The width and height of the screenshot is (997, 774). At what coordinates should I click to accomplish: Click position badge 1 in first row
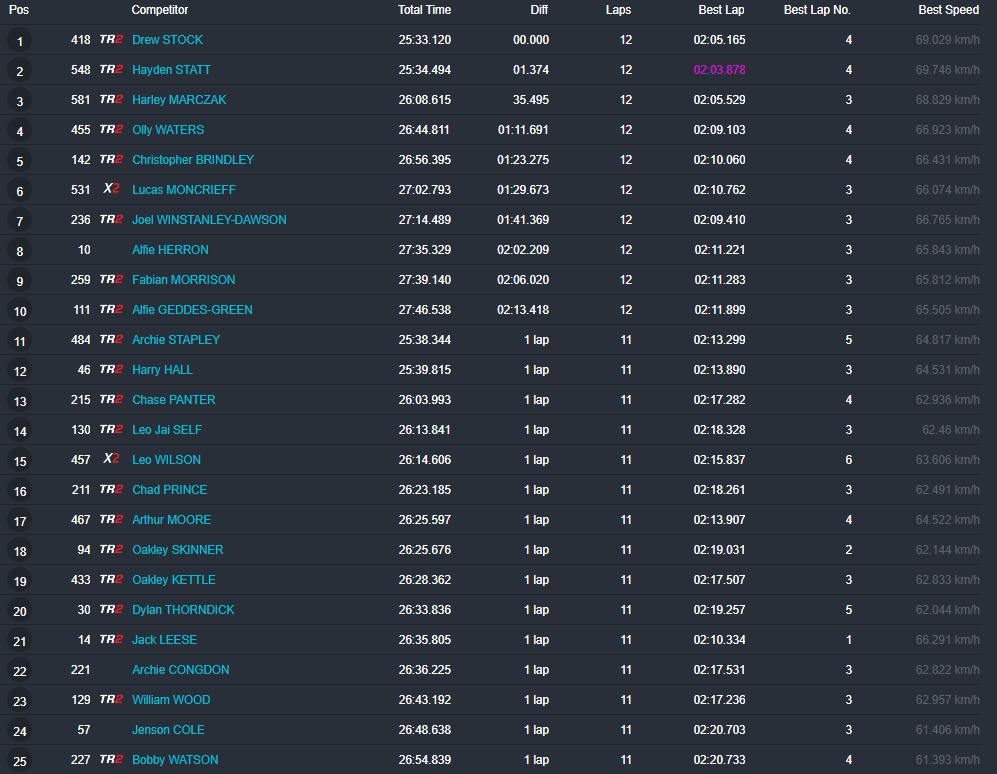[x=19, y=41]
